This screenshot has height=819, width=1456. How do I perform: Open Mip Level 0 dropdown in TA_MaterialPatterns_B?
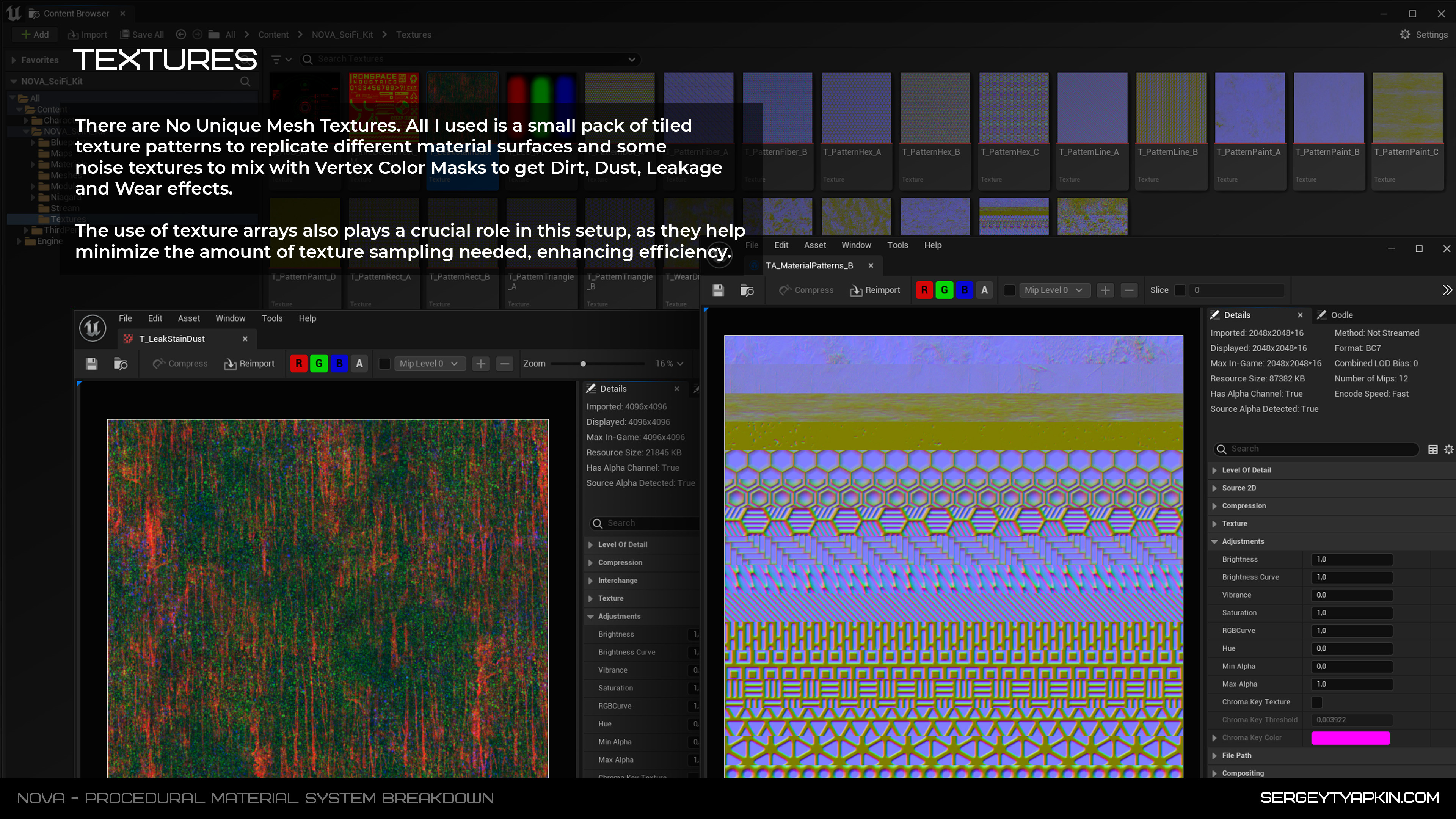(x=1054, y=290)
